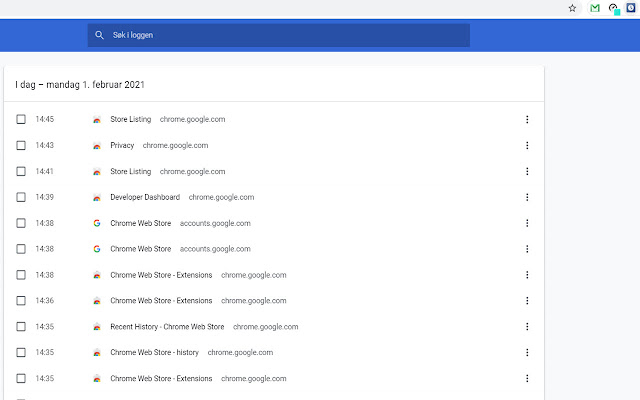Open the three-dot menu for 14:45 Store Listing
This screenshot has width=640, height=400.
pos(527,119)
